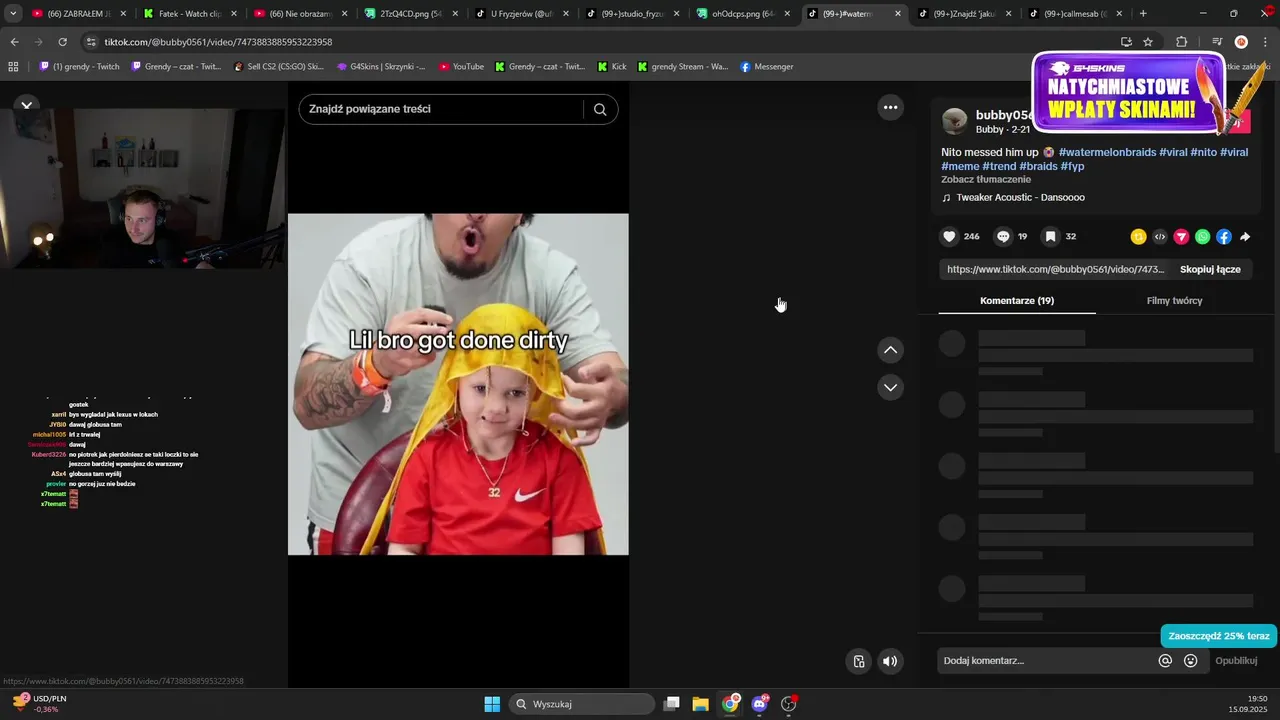This screenshot has width=1280, height=720.
Task: Select the 'Komentarze (19)' tab
Action: pos(1017,301)
